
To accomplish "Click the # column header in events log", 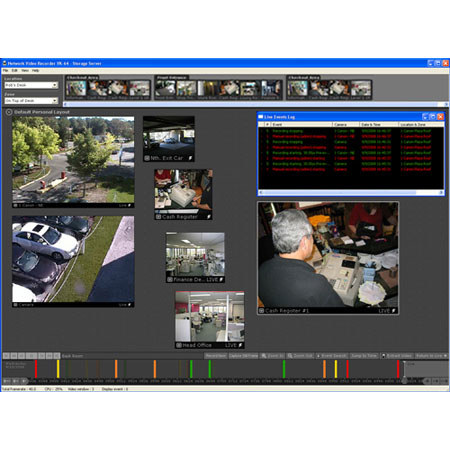I will click(267, 125).
